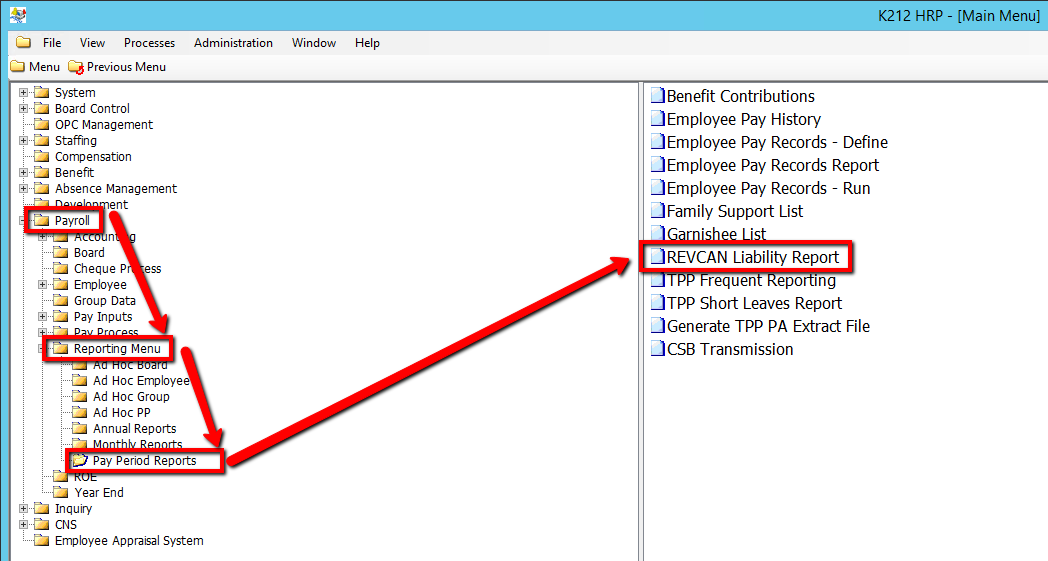This screenshot has width=1048, height=561.
Task: Click the Benefit Contributions document icon
Action: [x=657, y=97]
